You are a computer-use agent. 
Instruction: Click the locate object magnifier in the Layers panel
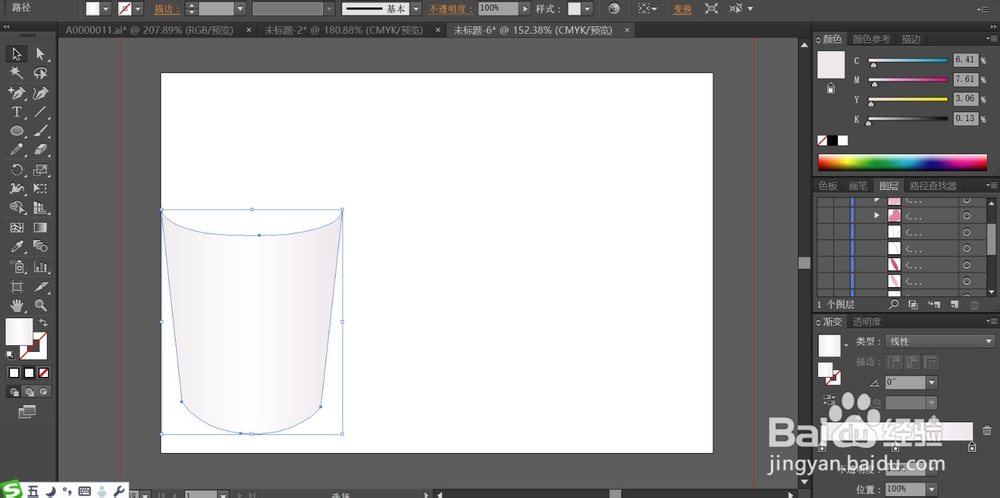pos(893,304)
